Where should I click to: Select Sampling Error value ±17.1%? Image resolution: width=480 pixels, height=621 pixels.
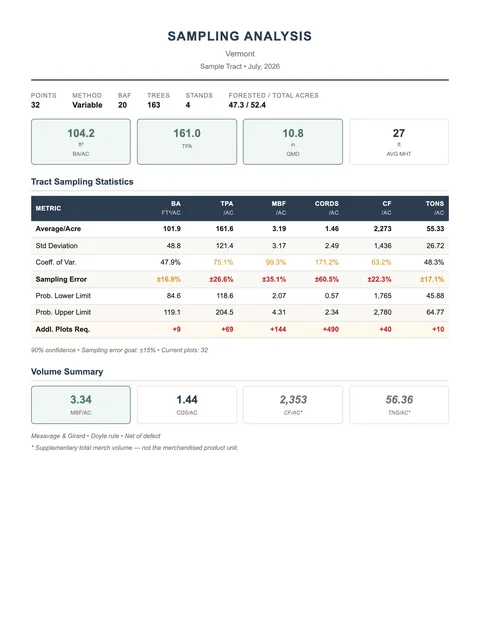point(432,279)
